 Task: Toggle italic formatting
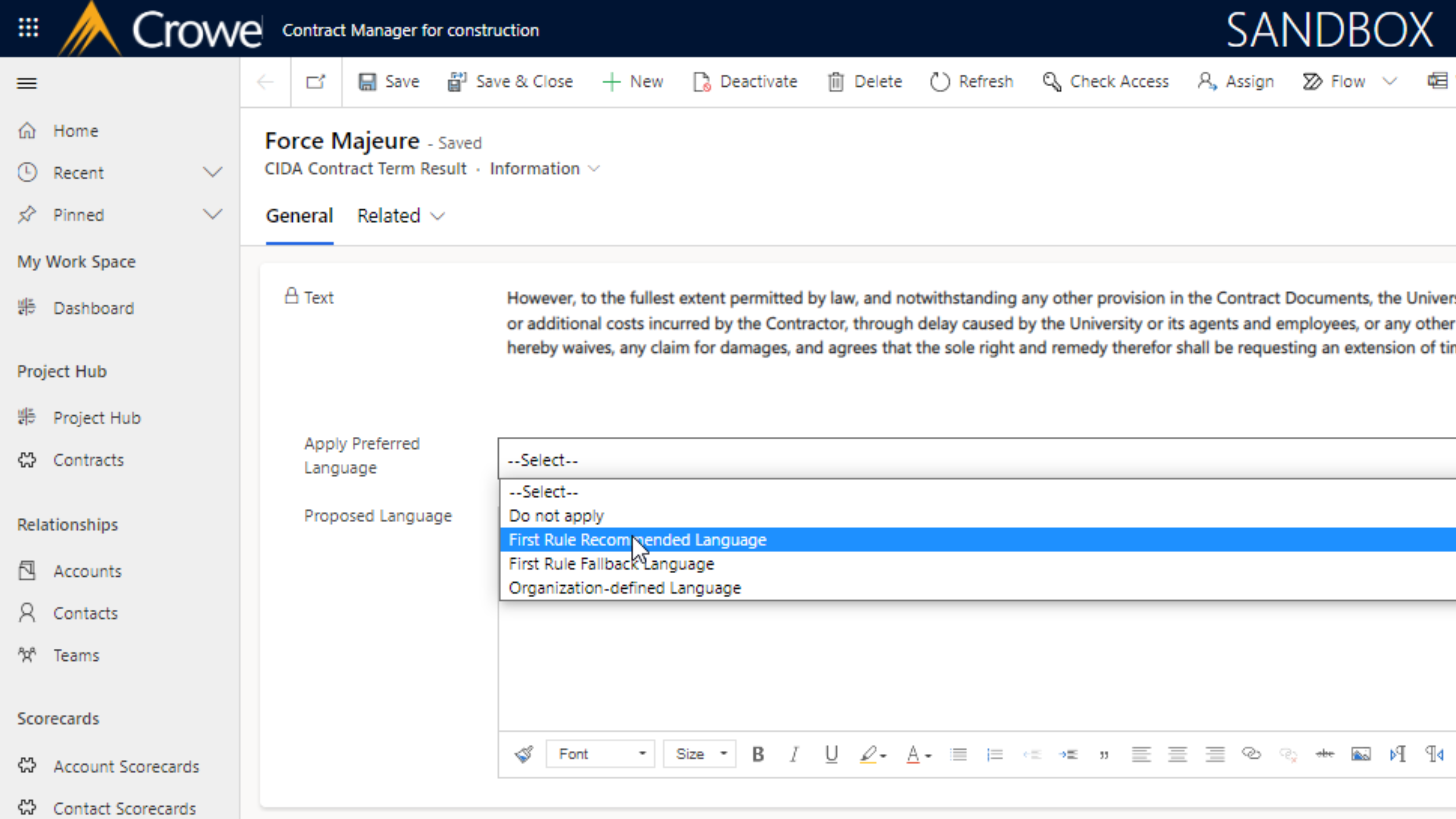tap(794, 753)
